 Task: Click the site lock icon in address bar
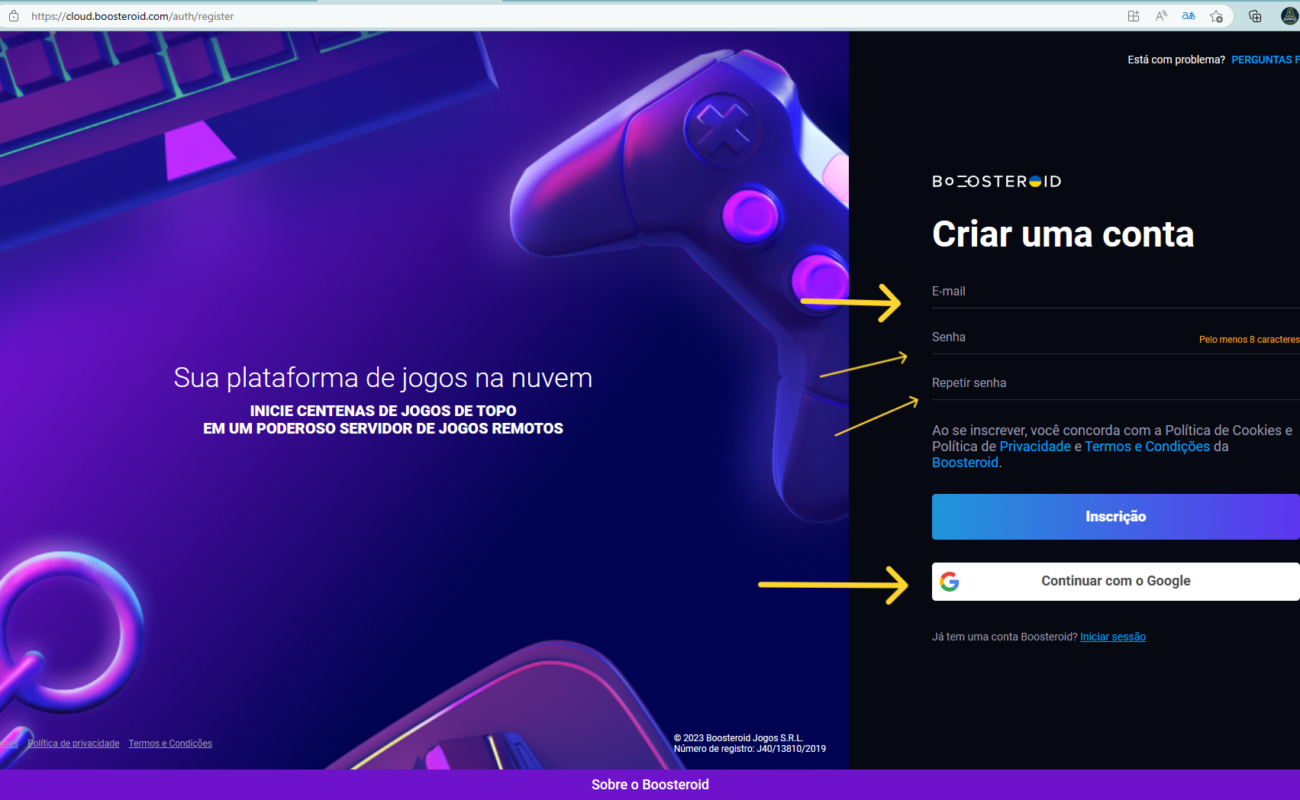coord(13,16)
